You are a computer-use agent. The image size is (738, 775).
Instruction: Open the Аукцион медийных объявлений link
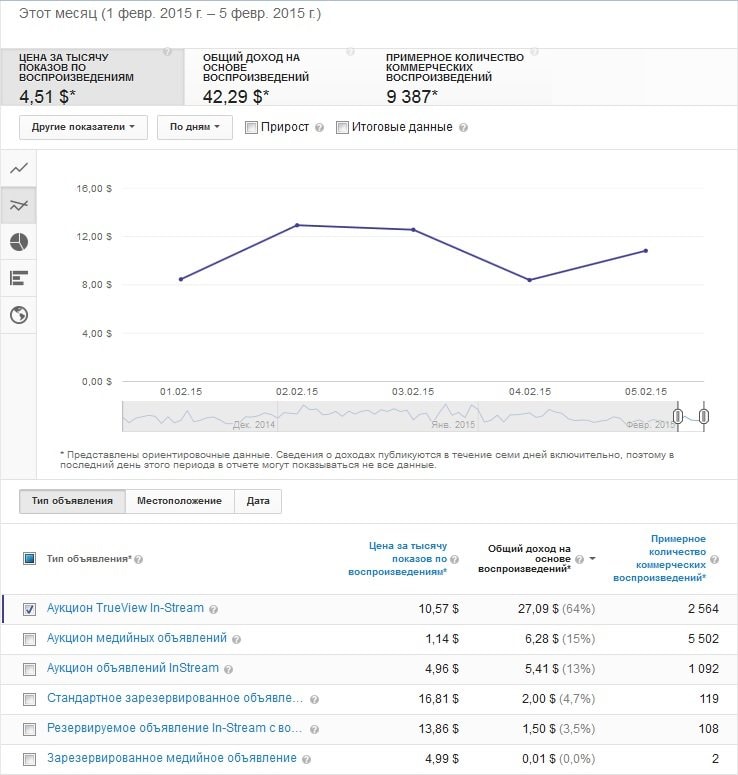[136, 638]
